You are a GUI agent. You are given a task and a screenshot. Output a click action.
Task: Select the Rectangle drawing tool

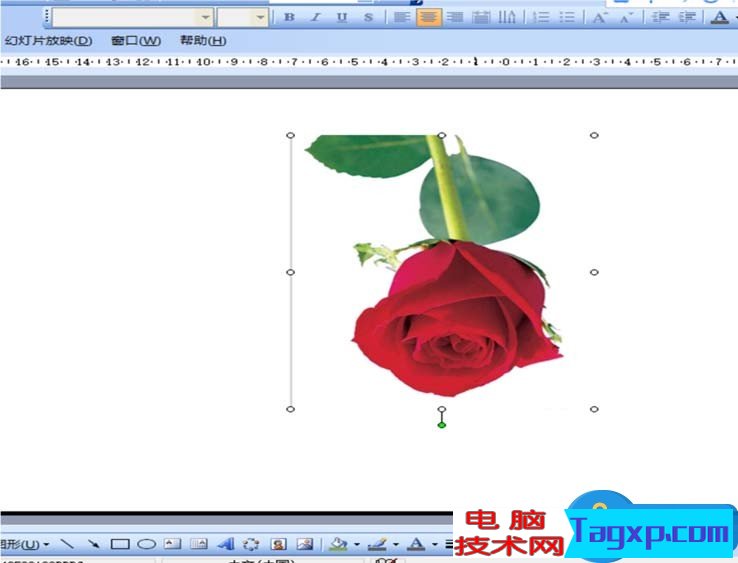tap(120, 545)
